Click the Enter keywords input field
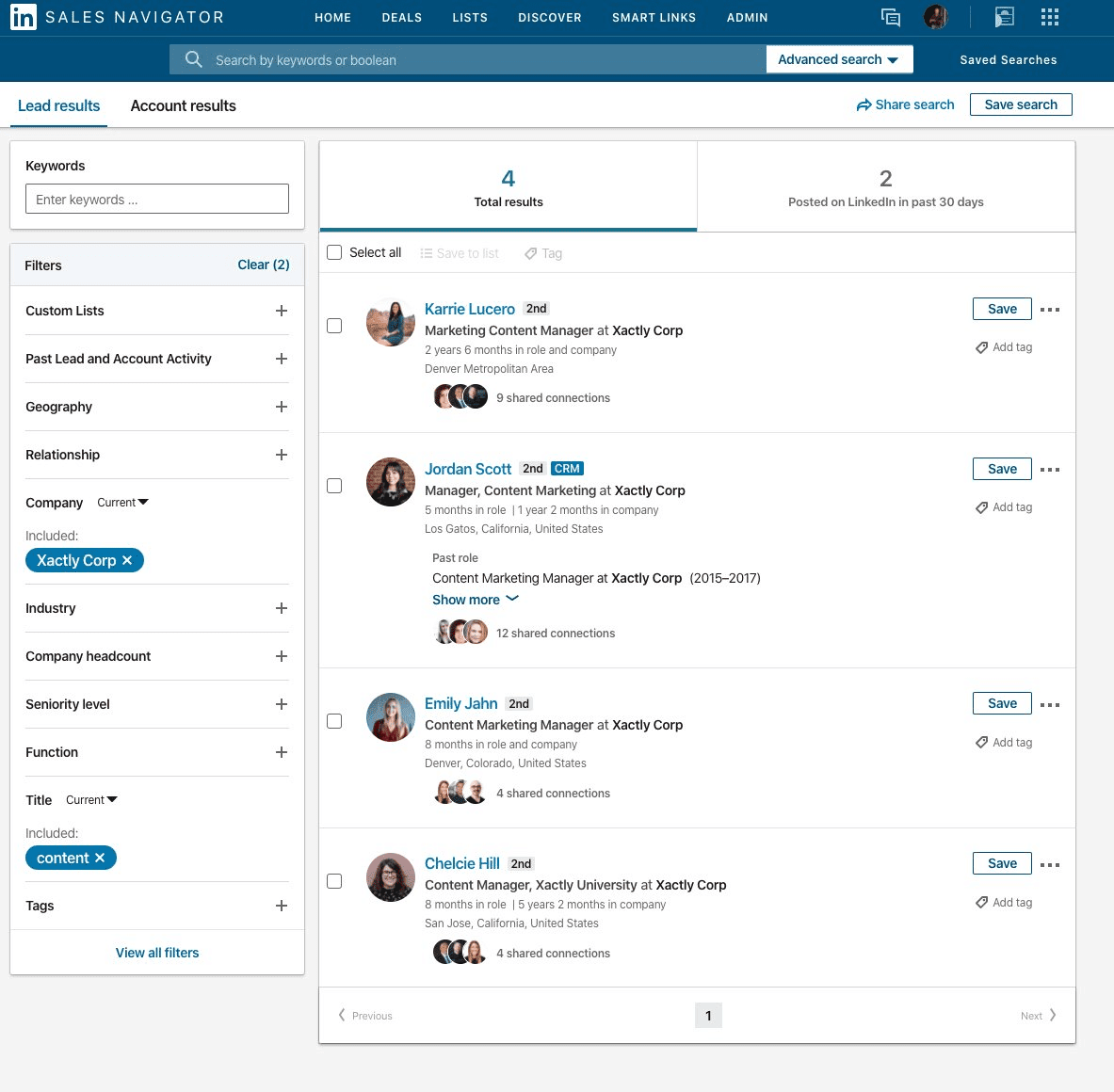The image size is (1114, 1092). pyautogui.click(x=157, y=199)
